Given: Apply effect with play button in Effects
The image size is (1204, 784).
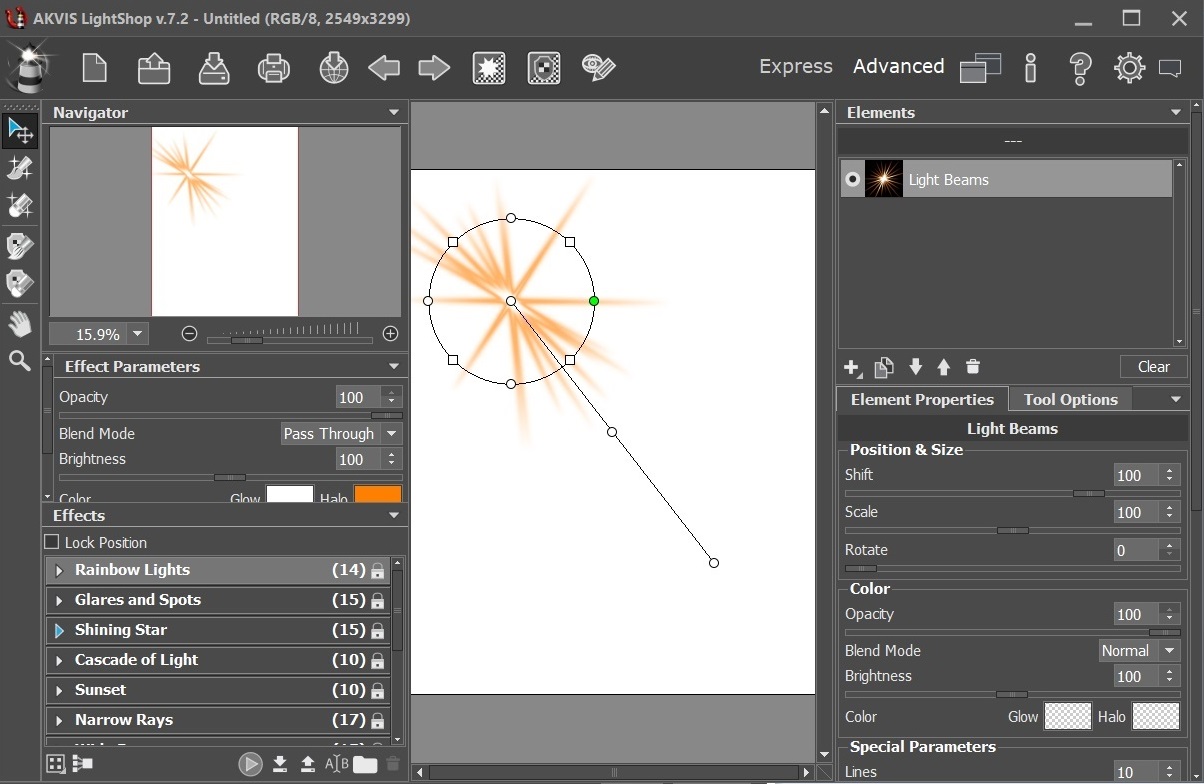Looking at the screenshot, I should coord(250,765).
